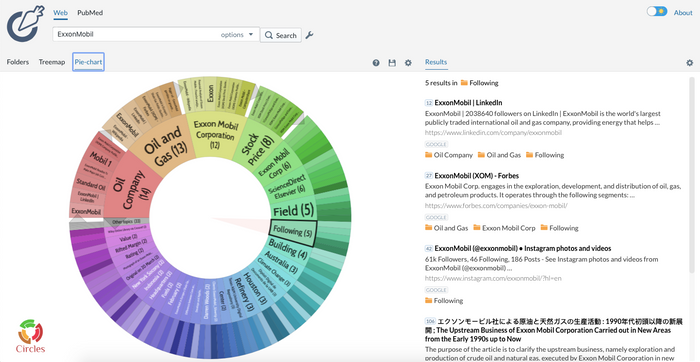Click the Search button
This screenshot has height=362, width=700.
tap(281, 35)
